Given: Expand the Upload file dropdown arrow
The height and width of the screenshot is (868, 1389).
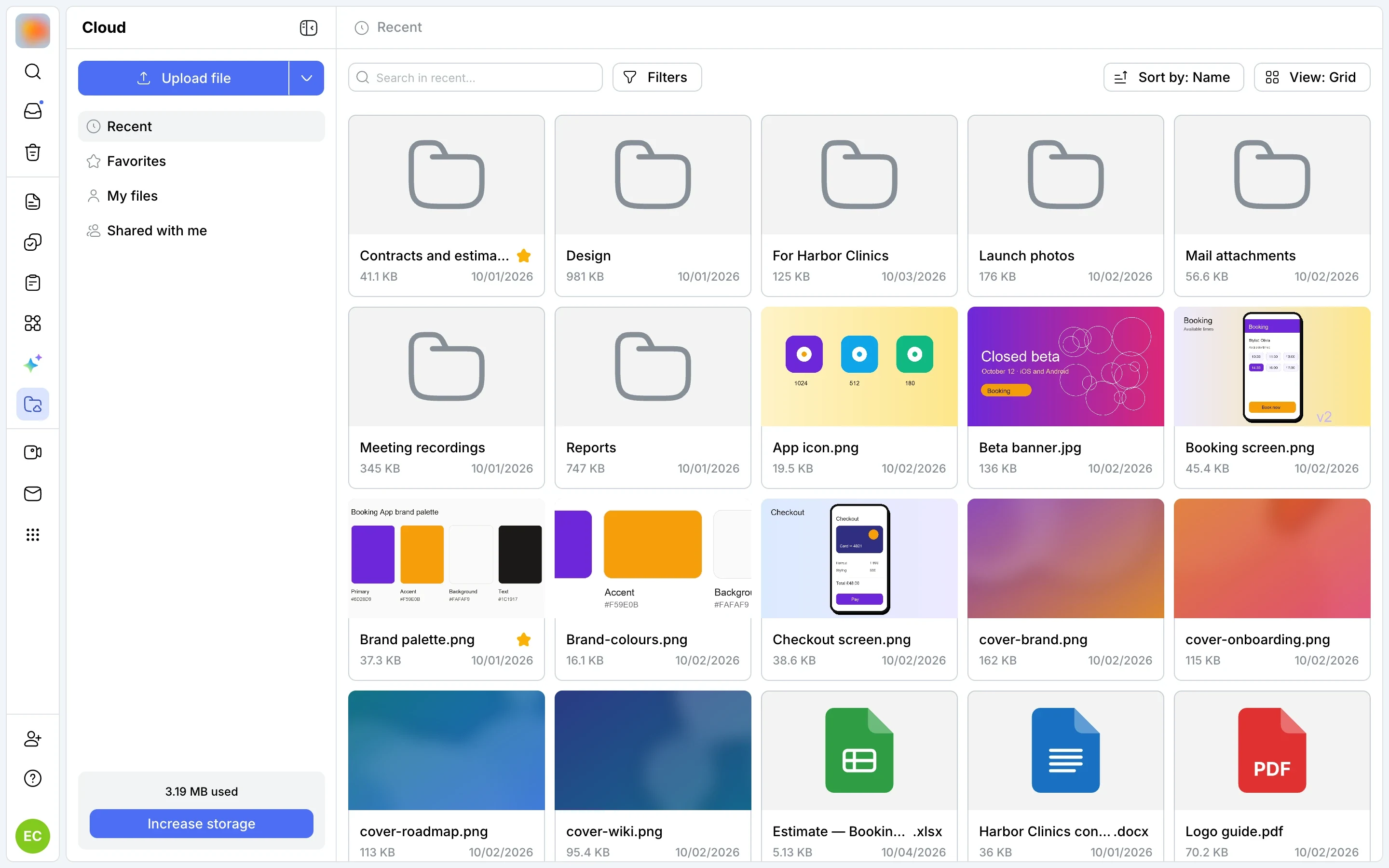Looking at the screenshot, I should point(307,78).
